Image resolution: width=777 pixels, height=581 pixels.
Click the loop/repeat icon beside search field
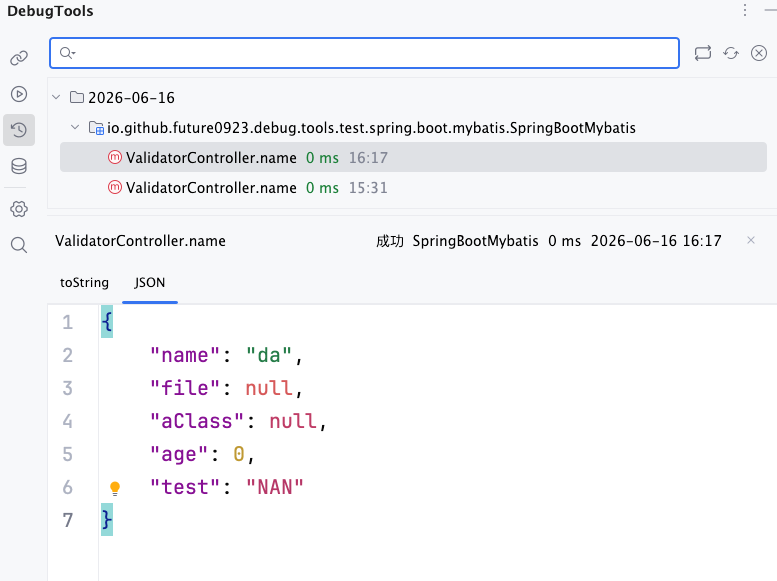(x=703, y=53)
